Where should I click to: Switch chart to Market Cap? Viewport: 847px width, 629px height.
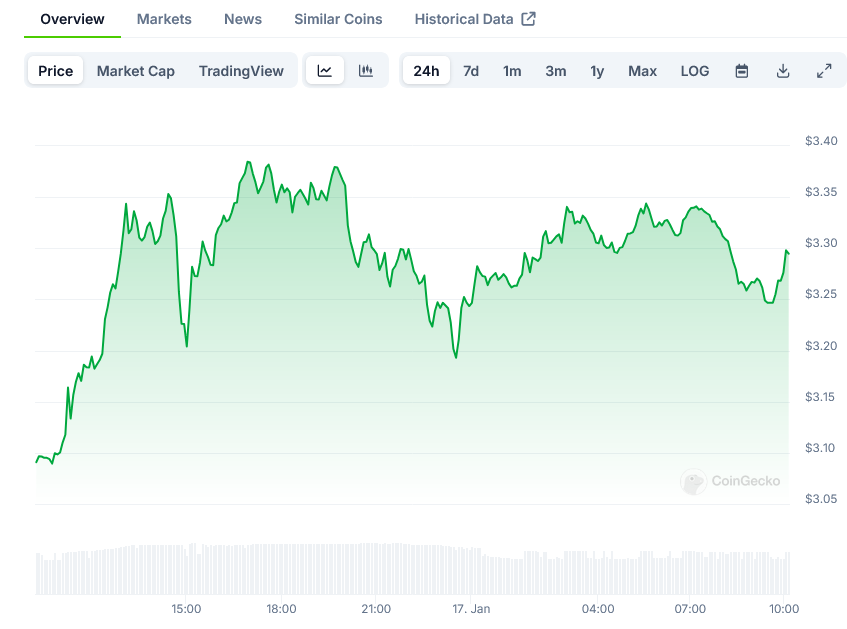[136, 71]
